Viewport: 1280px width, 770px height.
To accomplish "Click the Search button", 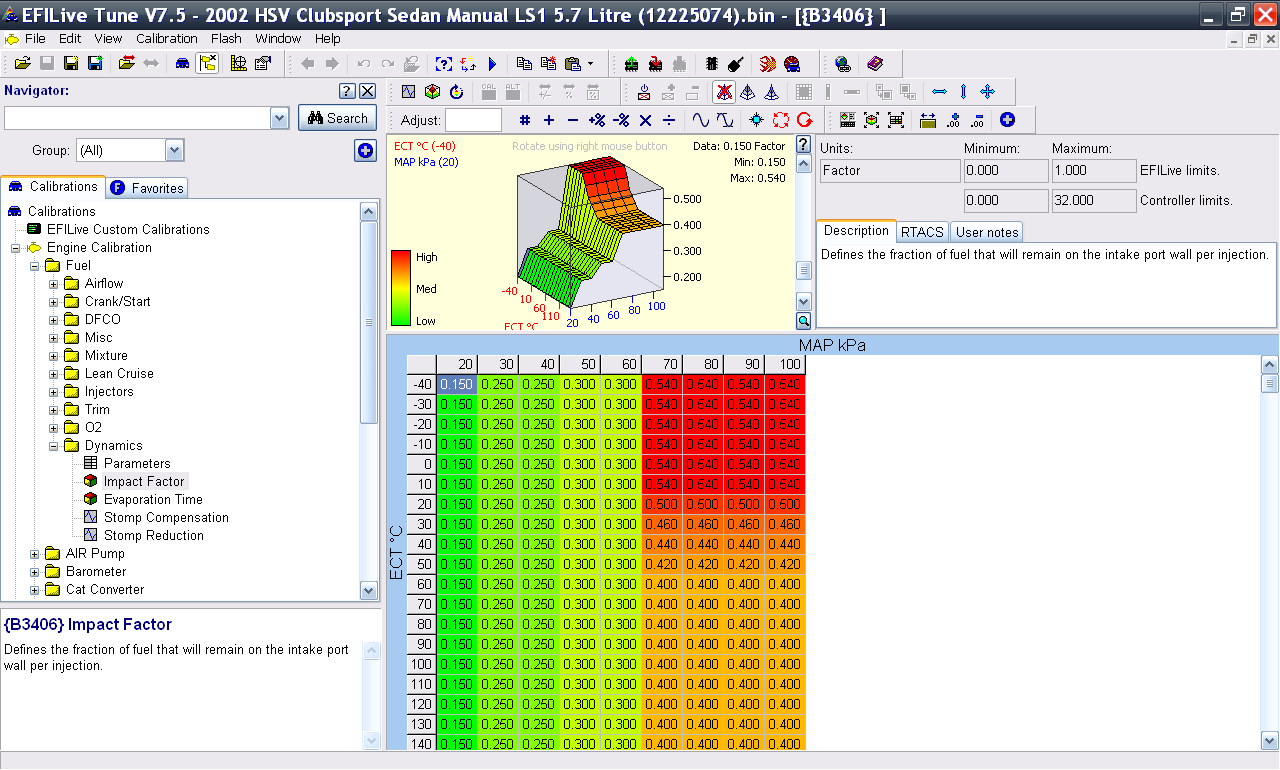I will pos(336,118).
